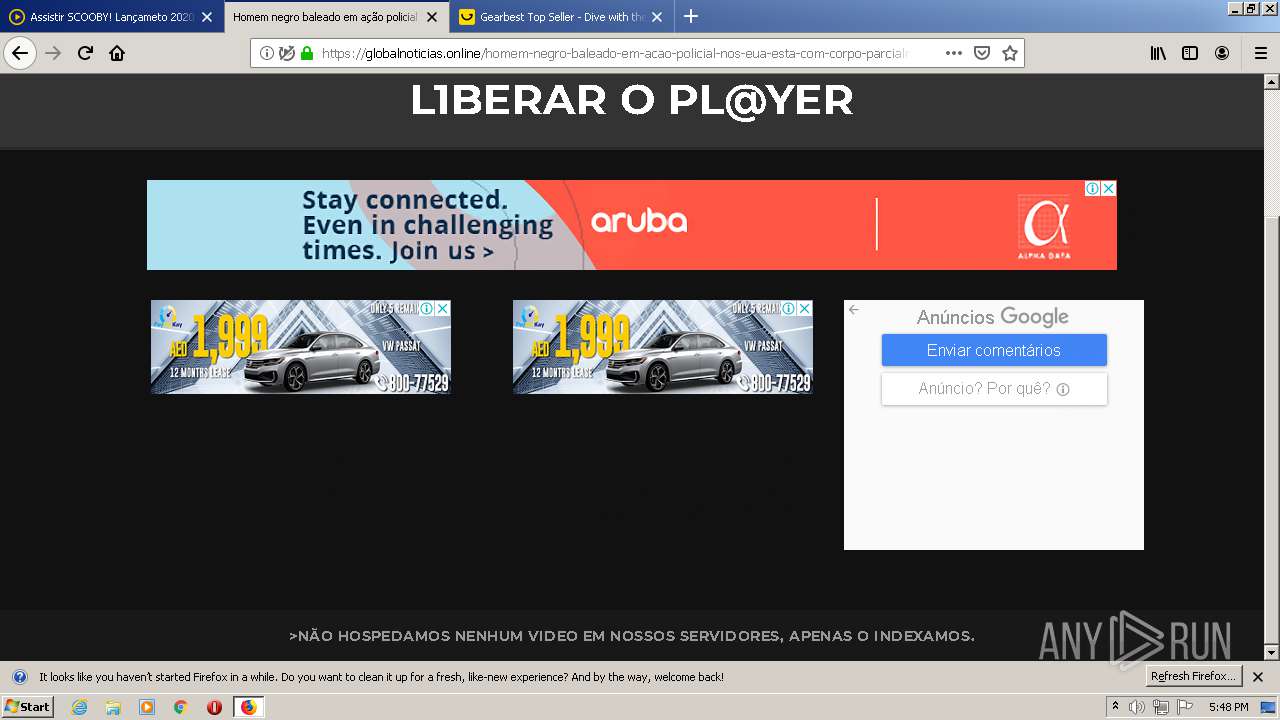Click the forward navigation arrow
Viewport: 1280px width, 720px height.
[53, 53]
